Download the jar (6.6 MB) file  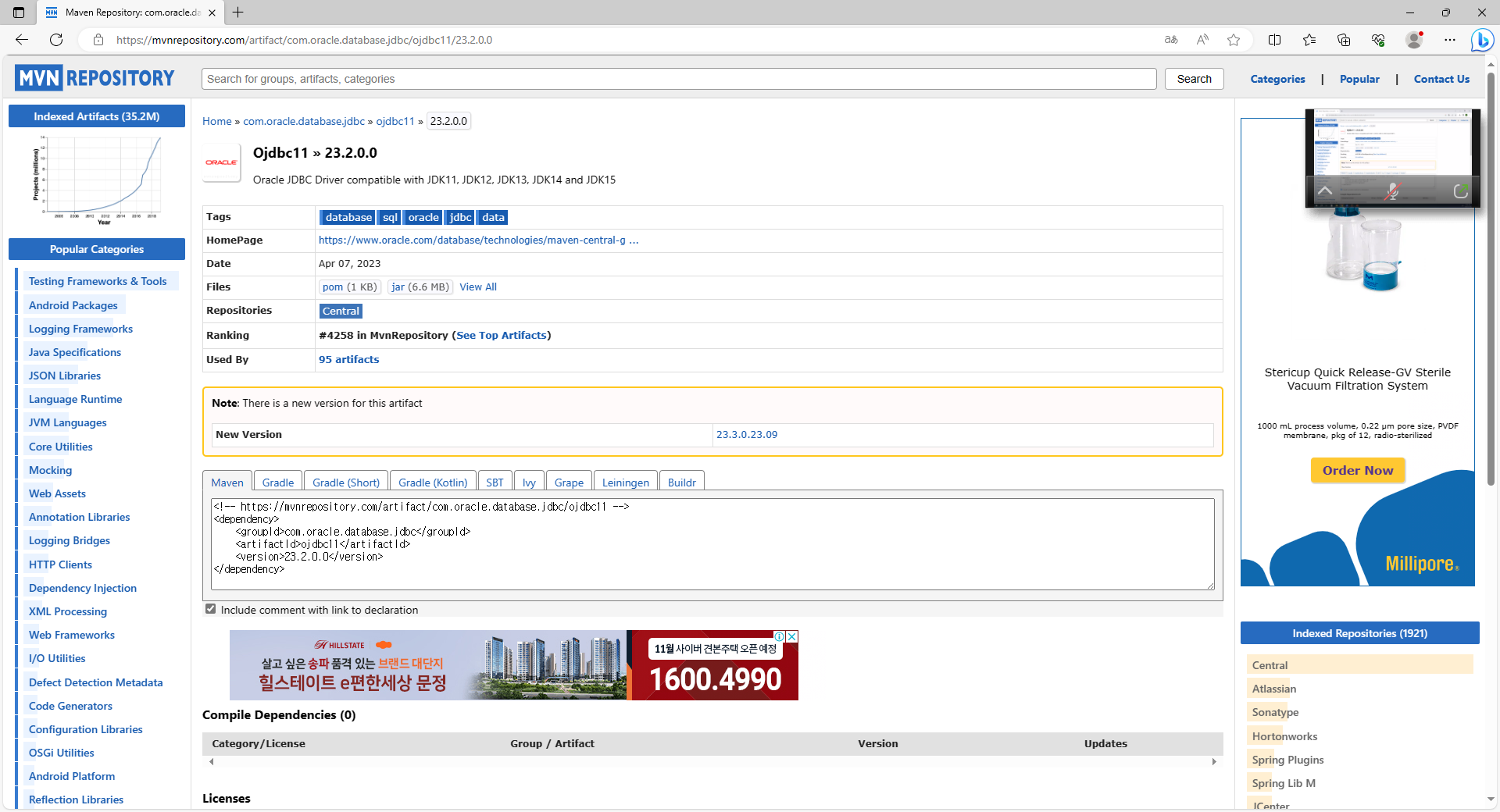click(x=420, y=287)
